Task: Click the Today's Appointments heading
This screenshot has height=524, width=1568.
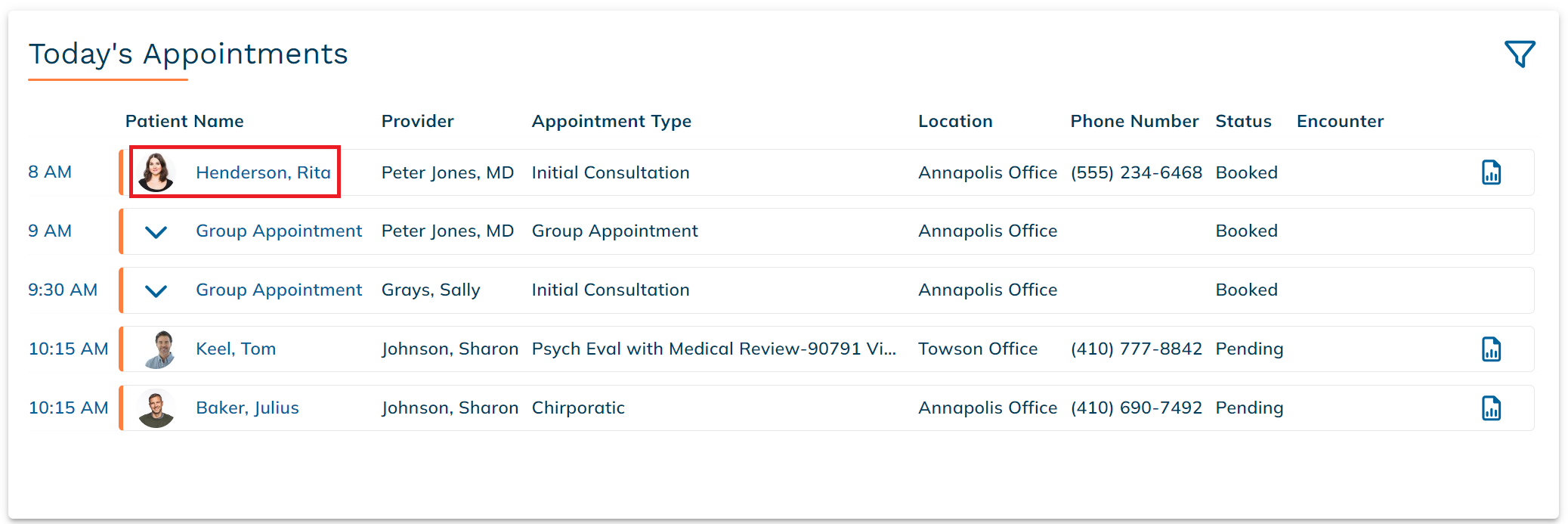Action: tap(188, 54)
